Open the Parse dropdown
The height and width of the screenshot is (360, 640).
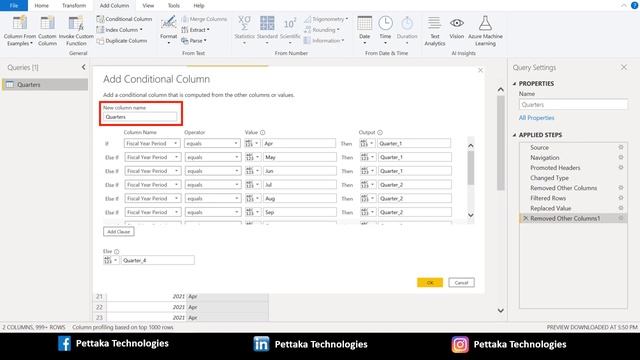[193, 41]
